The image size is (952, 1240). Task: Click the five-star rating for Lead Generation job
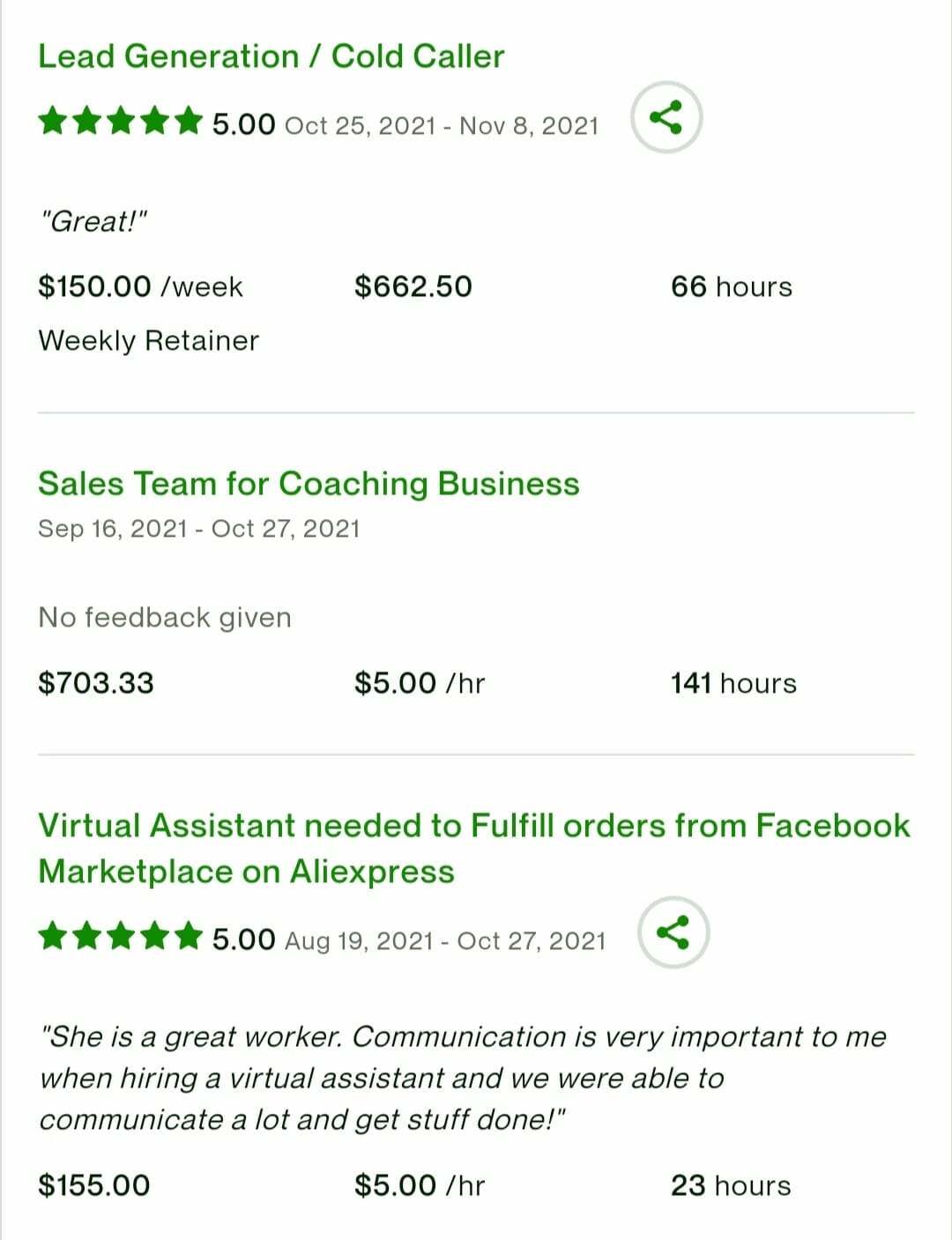[121, 122]
